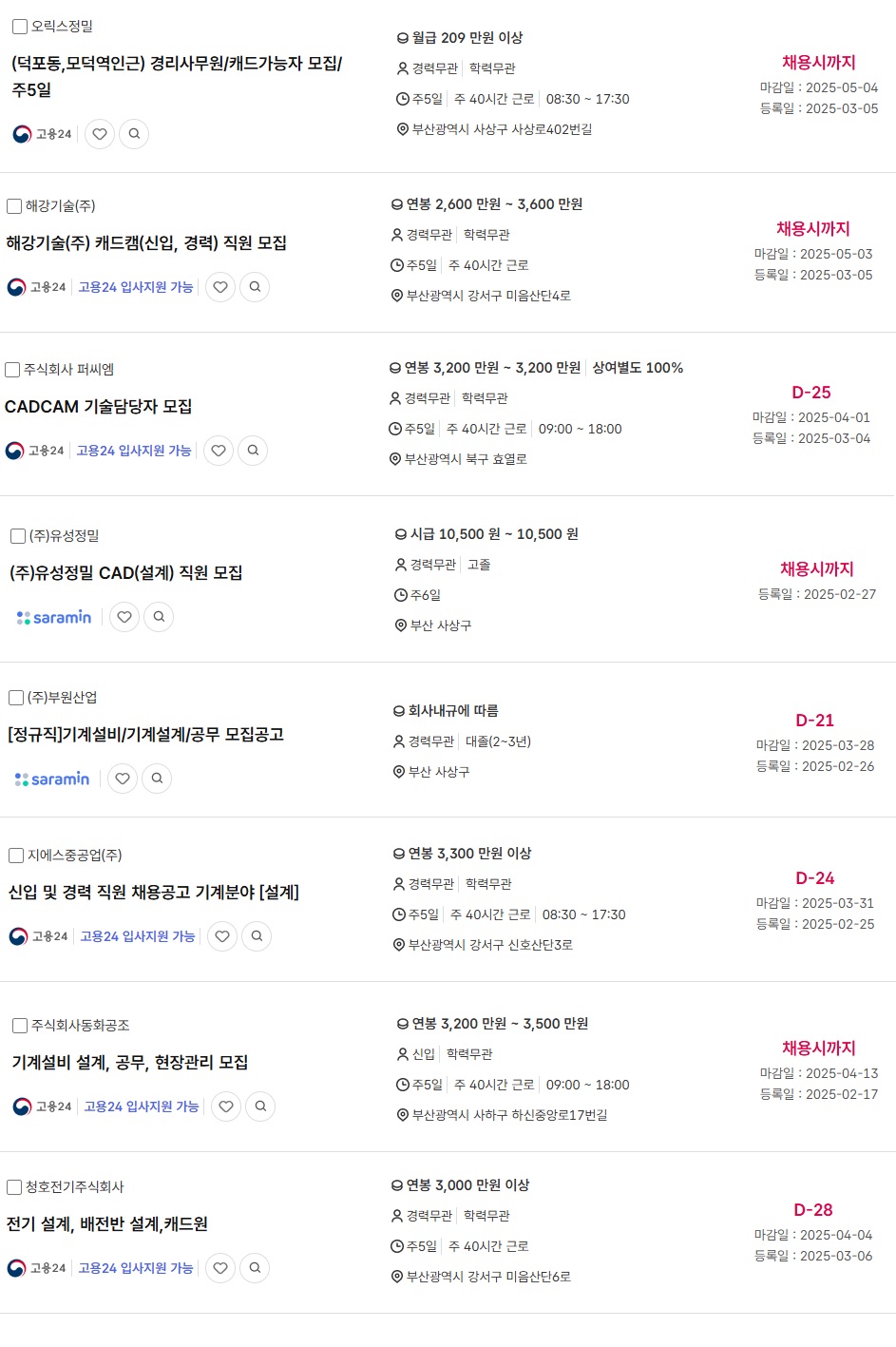Open 해강기술(주) 캐드캠 직원 모집 posting

146,243
